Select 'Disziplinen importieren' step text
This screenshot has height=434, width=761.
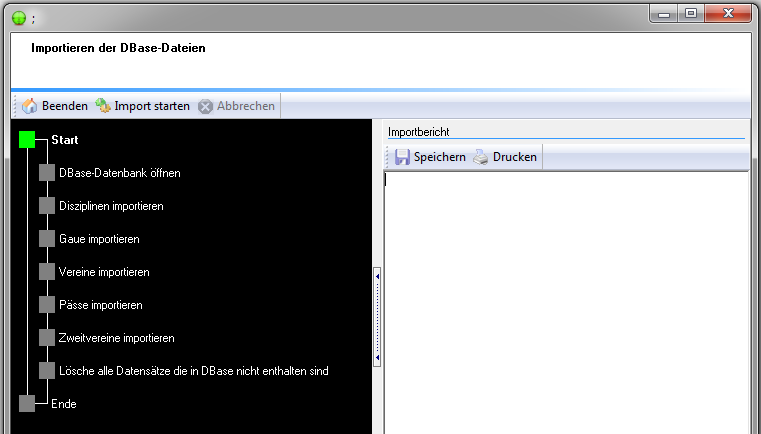(x=111, y=206)
